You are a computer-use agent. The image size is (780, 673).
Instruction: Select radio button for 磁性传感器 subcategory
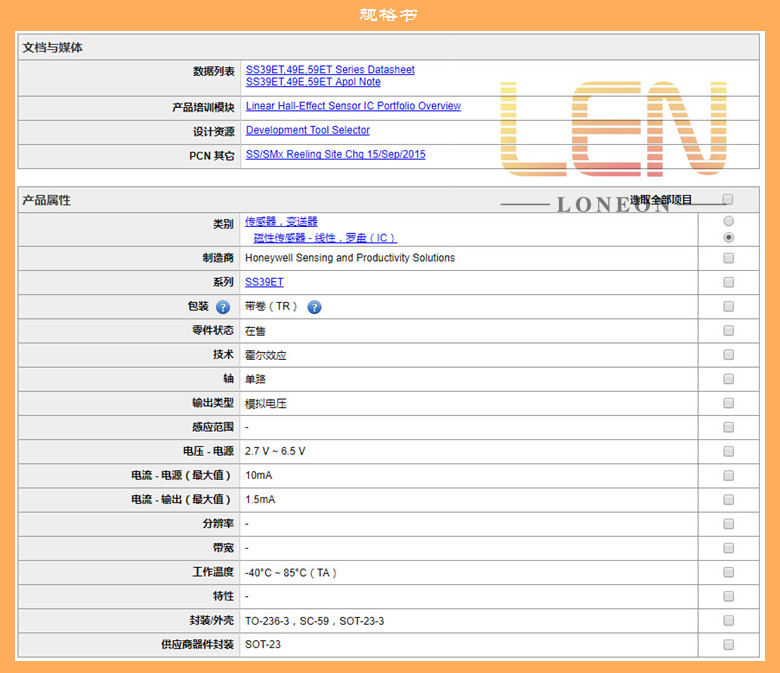click(x=728, y=237)
